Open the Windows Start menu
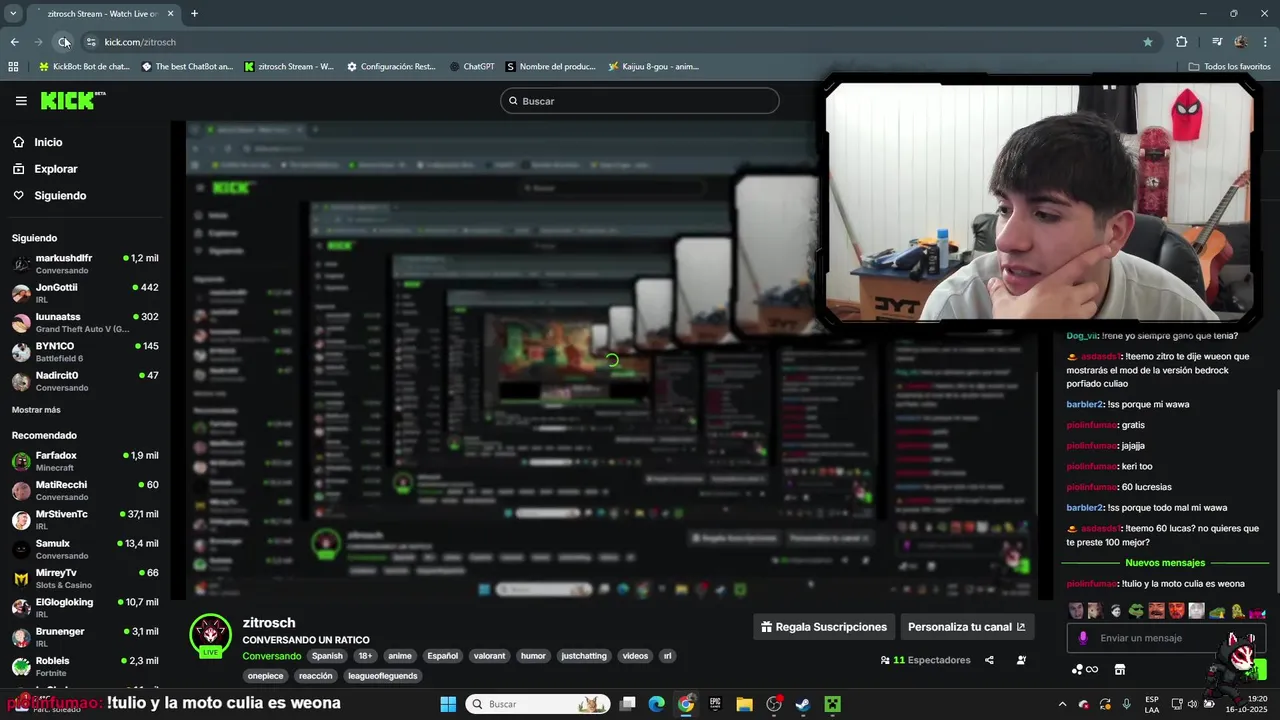 pyautogui.click(x=448, y=704)
